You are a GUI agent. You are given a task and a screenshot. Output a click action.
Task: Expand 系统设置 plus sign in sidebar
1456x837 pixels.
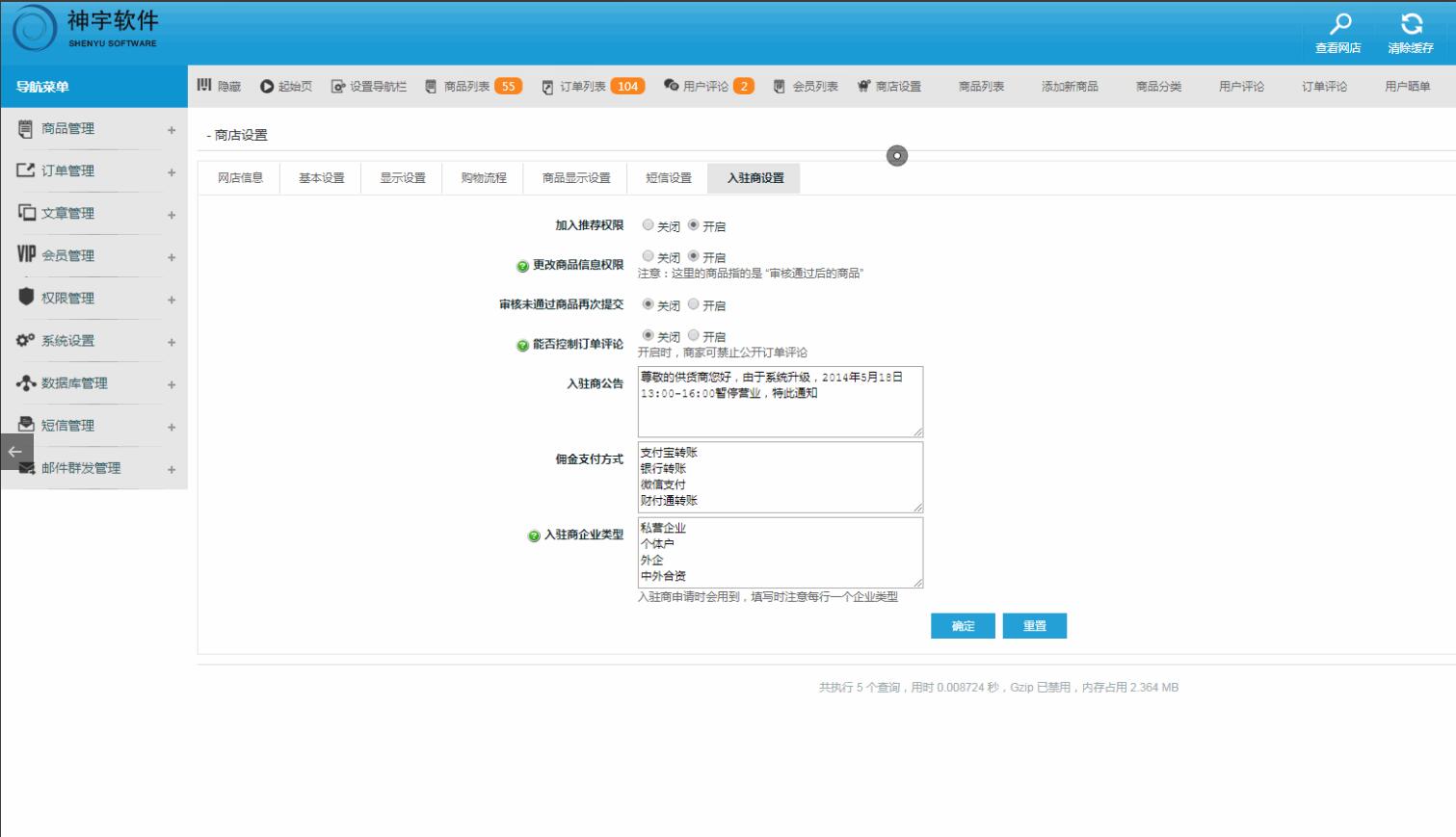[172, 342]
